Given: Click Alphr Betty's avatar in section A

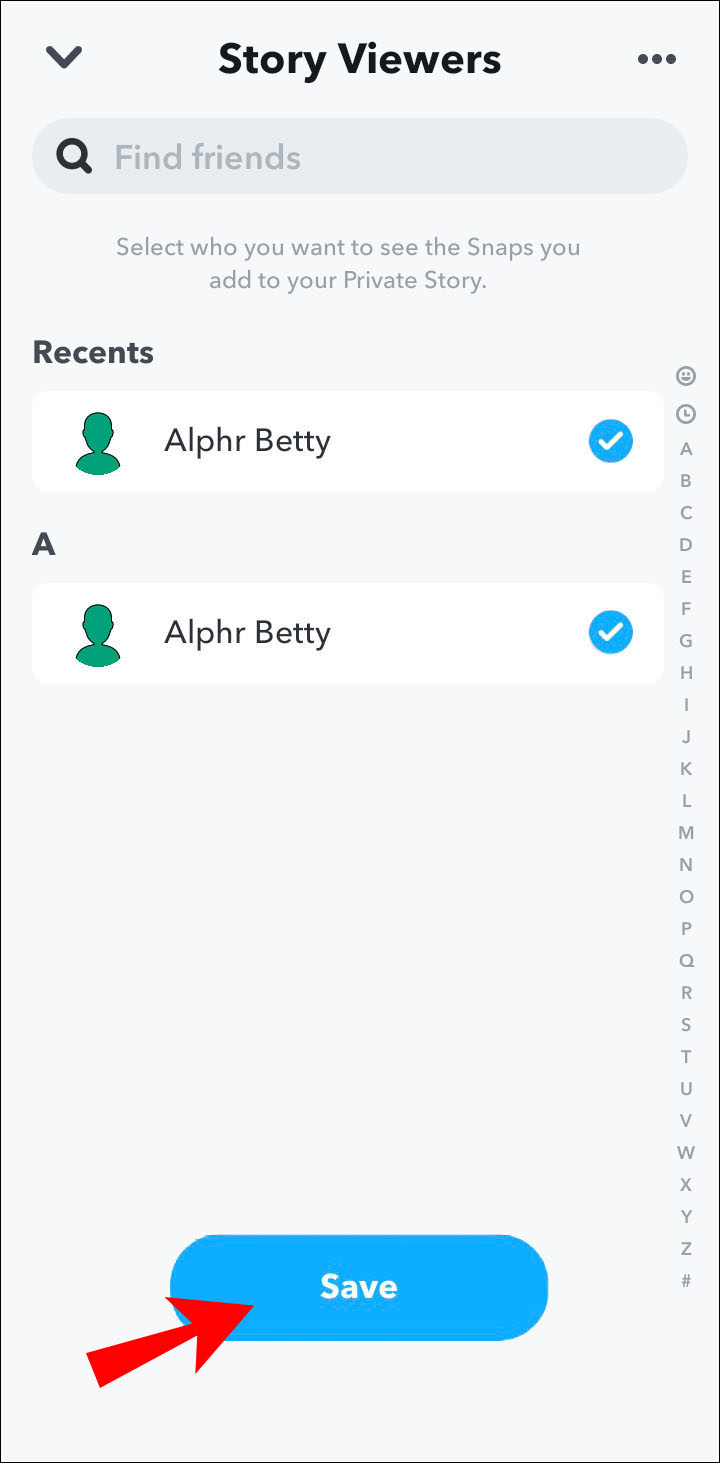Looking at the screenshot, I should click(97, 634).
